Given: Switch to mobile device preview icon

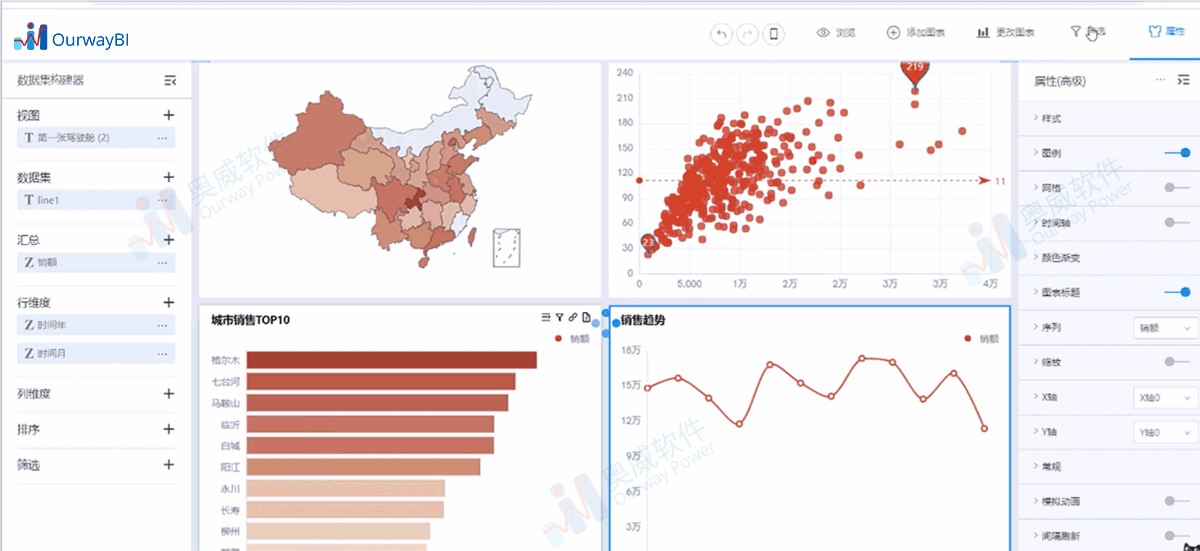Looking at the screenshot, I should pyautogui.click(x=773, y=33).
